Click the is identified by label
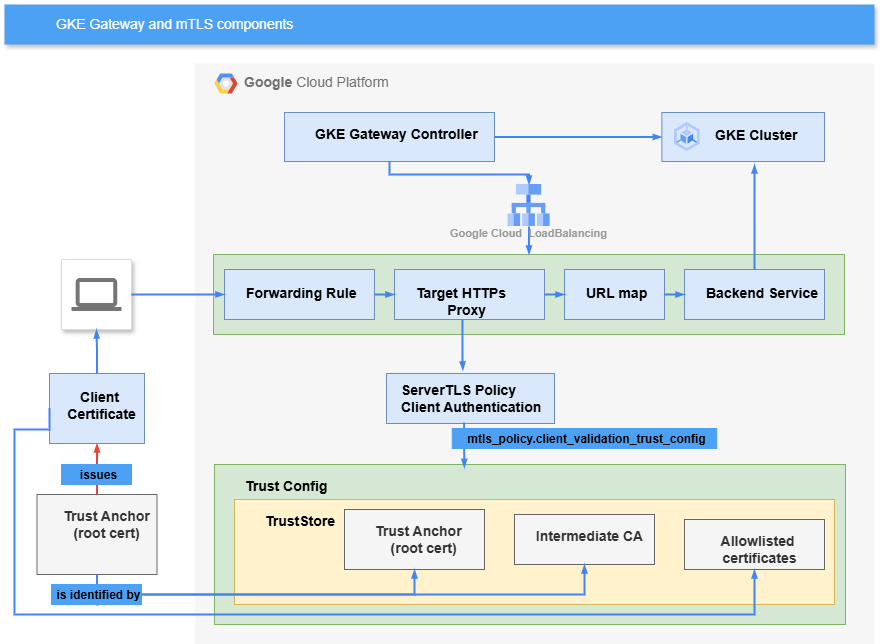 click(x=97, y=595)
